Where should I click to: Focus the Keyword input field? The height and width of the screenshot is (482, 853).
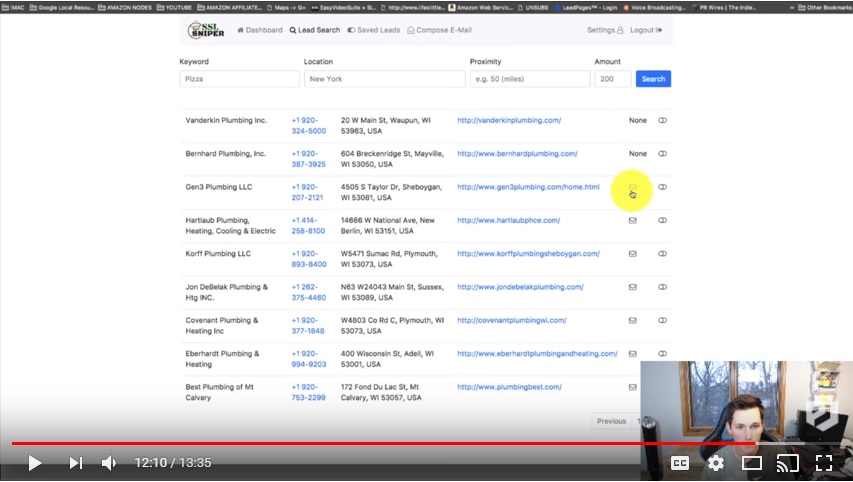pyautogui.click(x=239, y=79)
